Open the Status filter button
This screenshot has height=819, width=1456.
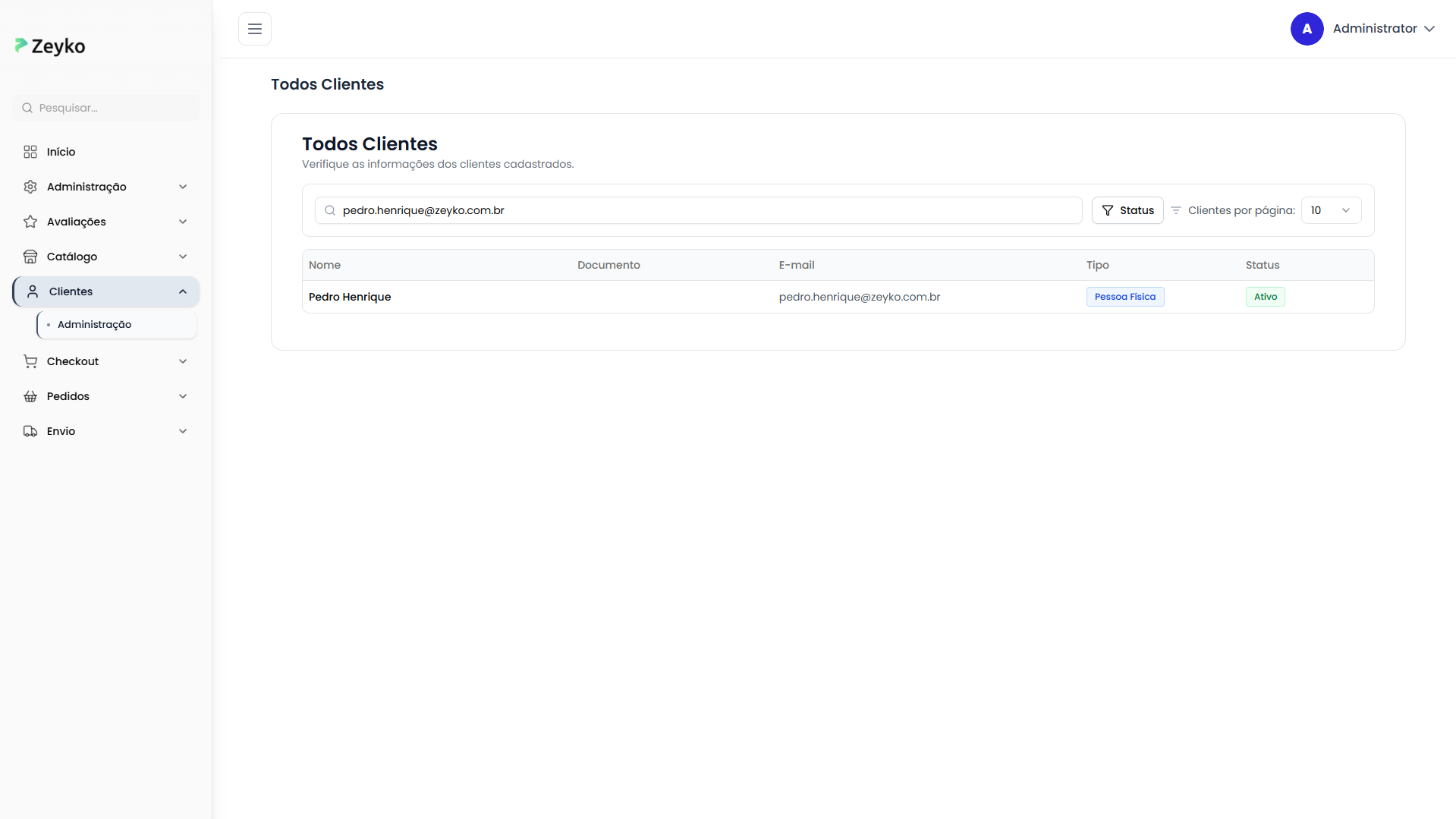pyautogui.click(x=1127, y=210)
